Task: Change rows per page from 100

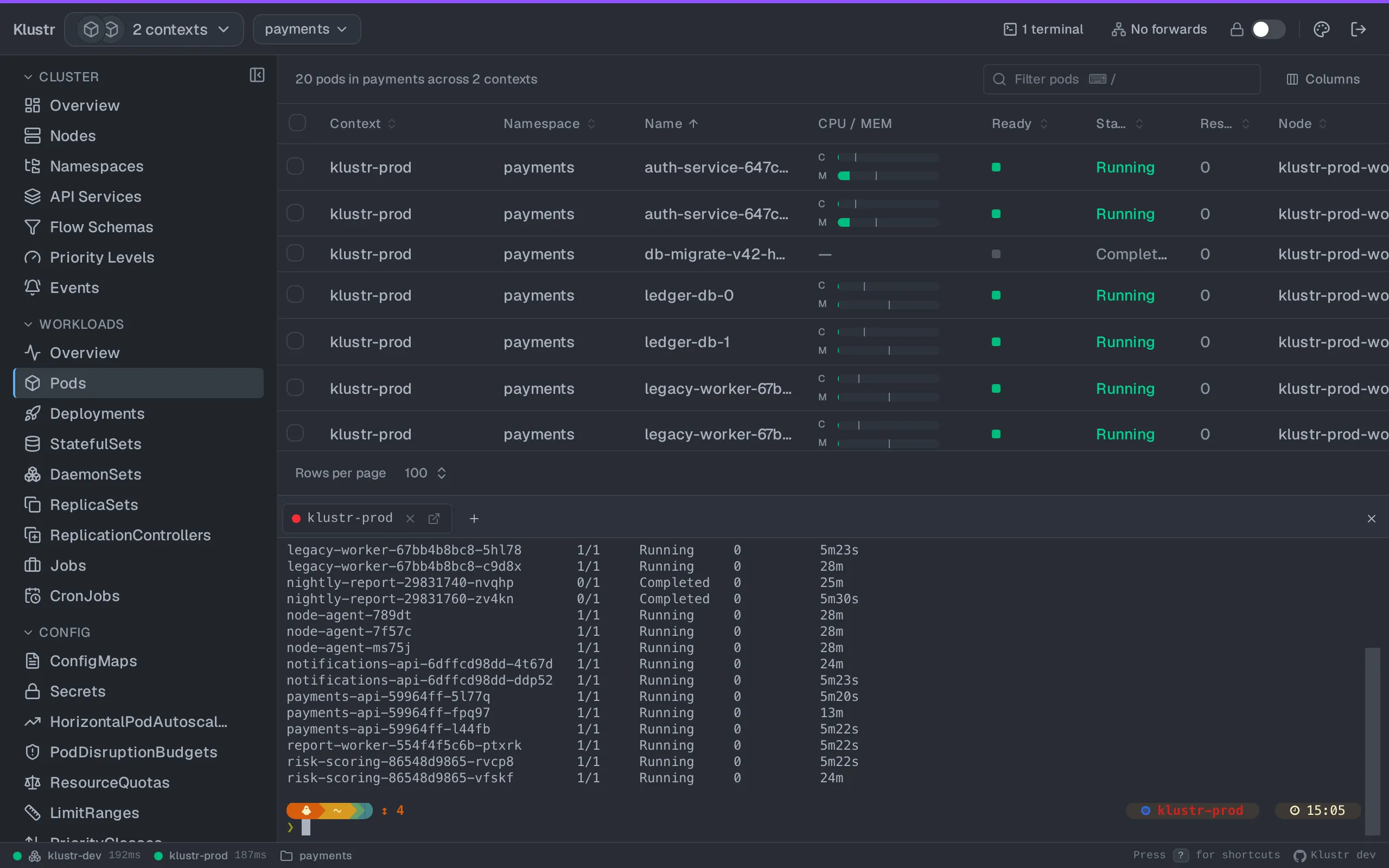Action: pos(425,473)
